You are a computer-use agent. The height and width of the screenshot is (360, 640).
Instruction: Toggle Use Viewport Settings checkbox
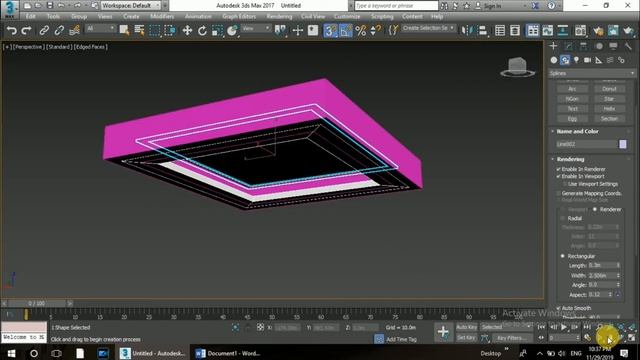click(x=564, y=184)
